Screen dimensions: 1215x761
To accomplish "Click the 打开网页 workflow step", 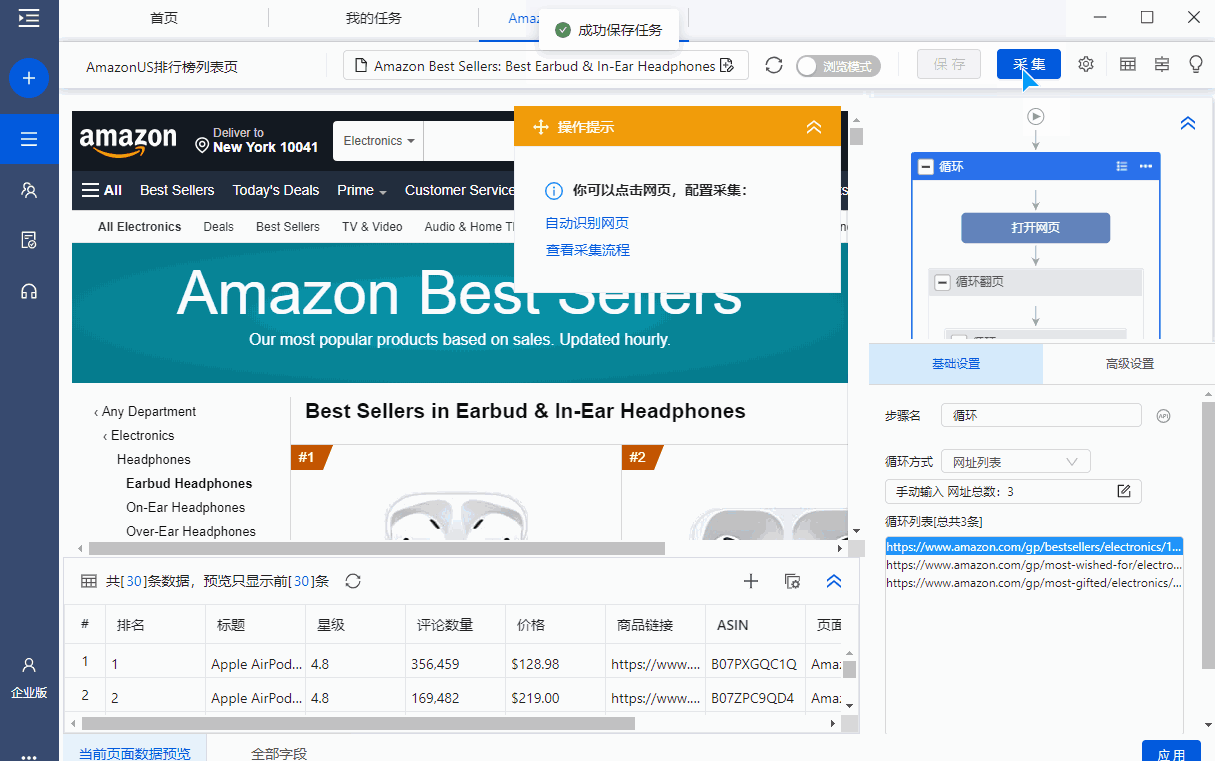I will (1036, 228).
